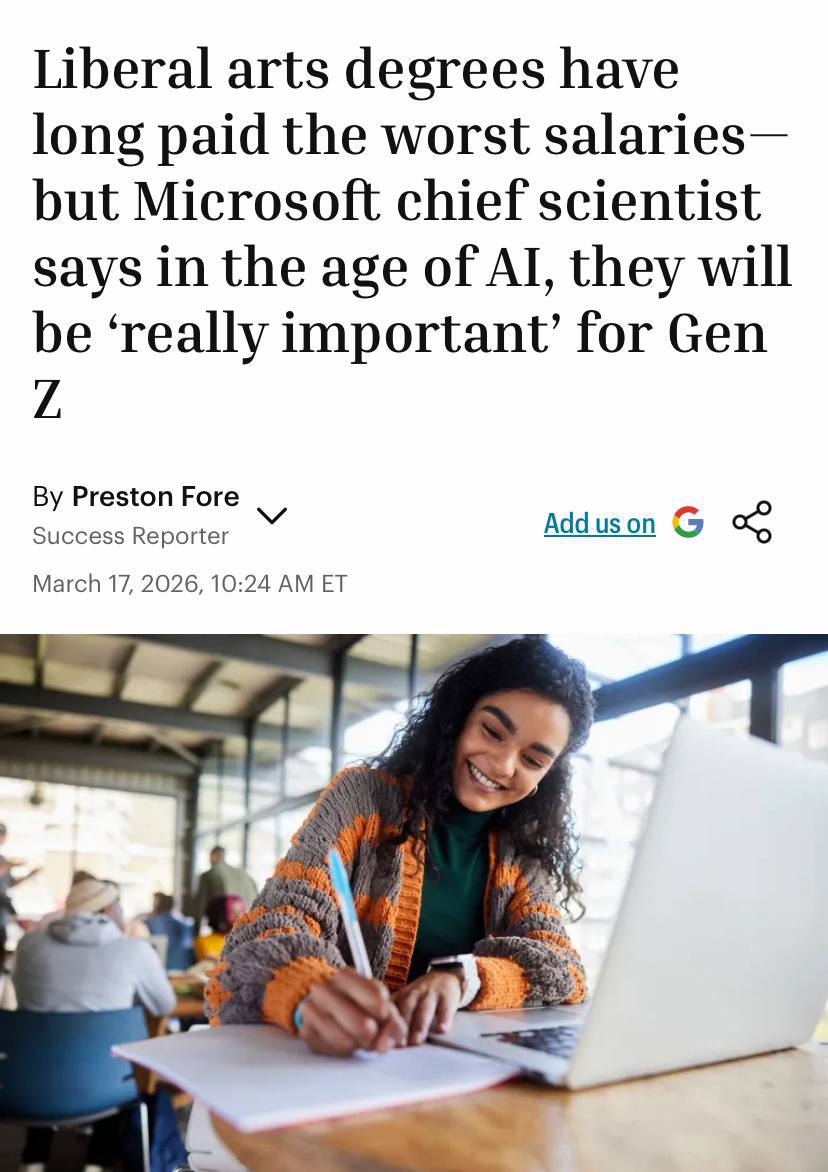Select the March 17, 2026 timestamp
This screenshot has width=828, height=1172.
coord(189,583)
